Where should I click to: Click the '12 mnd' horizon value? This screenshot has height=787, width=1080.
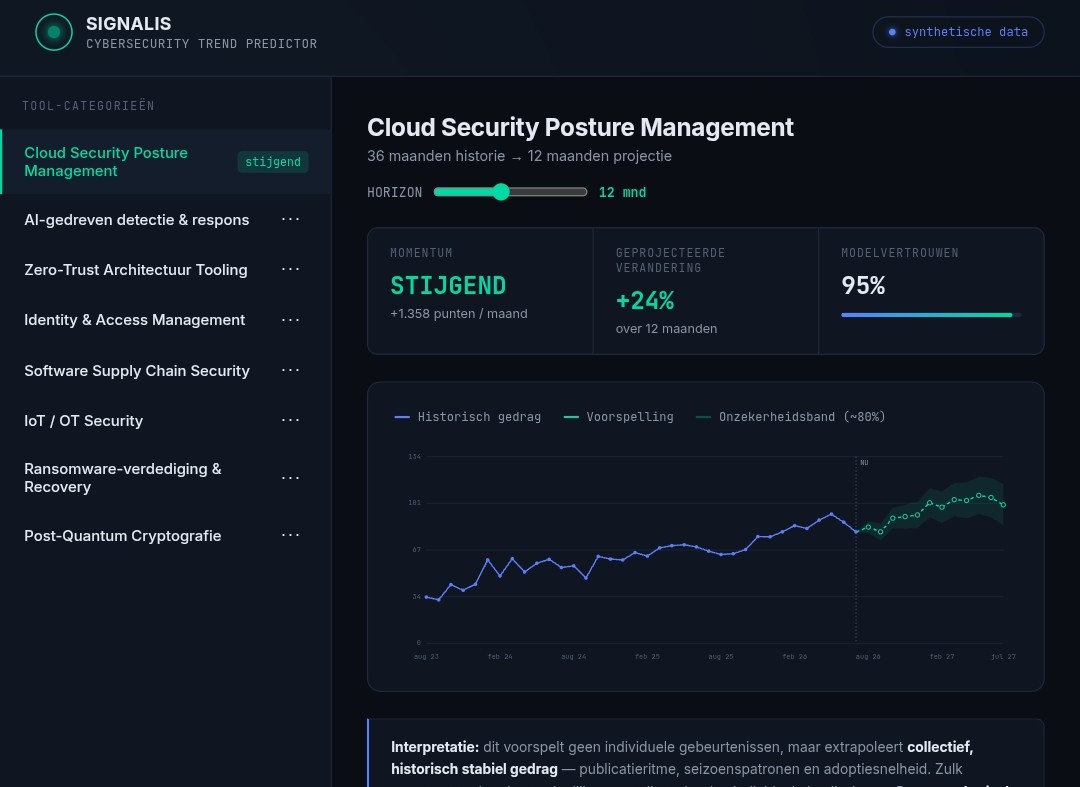pyautogui.click(x=622, y=193)
